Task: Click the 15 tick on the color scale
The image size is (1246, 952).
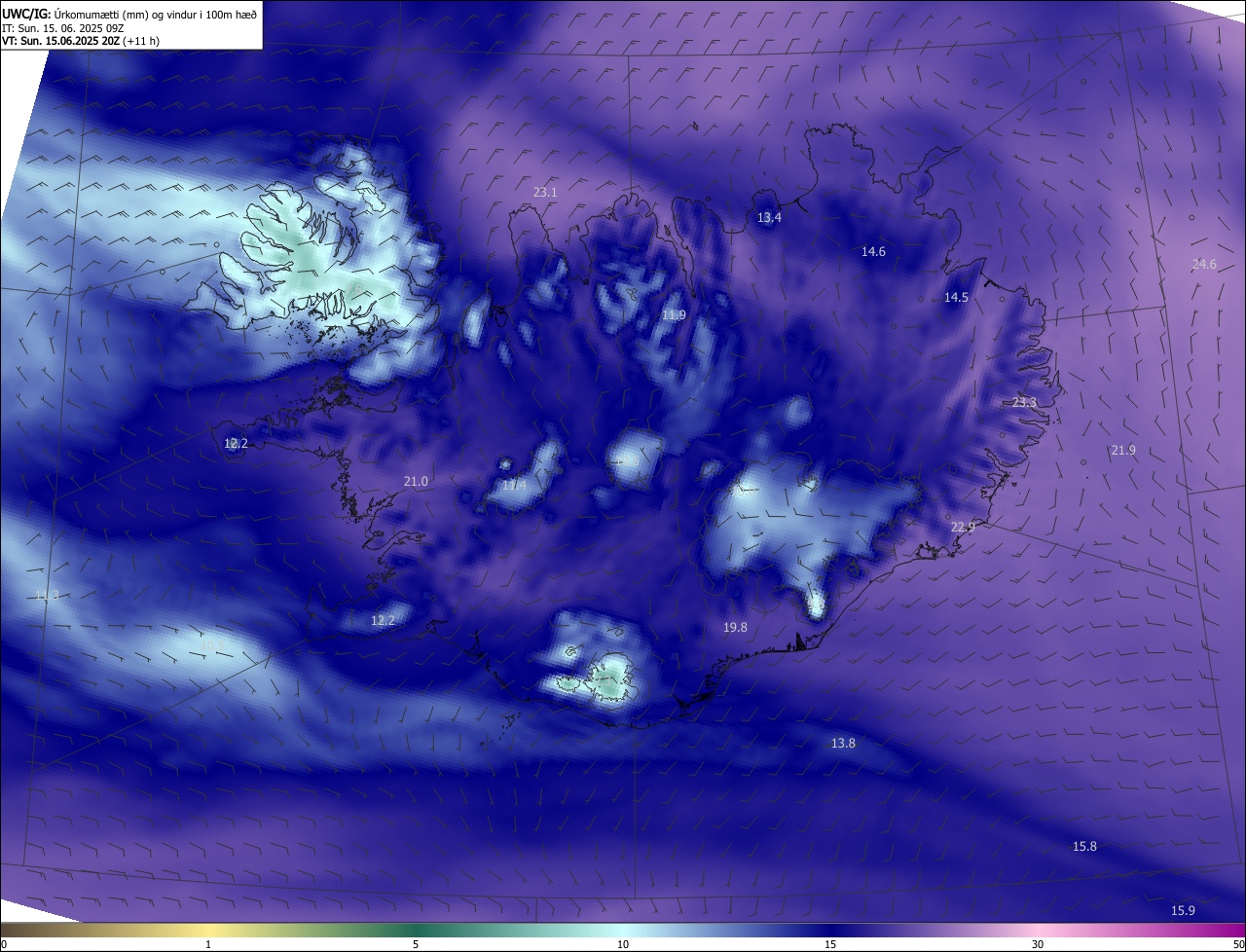Action: coord(830,945)
